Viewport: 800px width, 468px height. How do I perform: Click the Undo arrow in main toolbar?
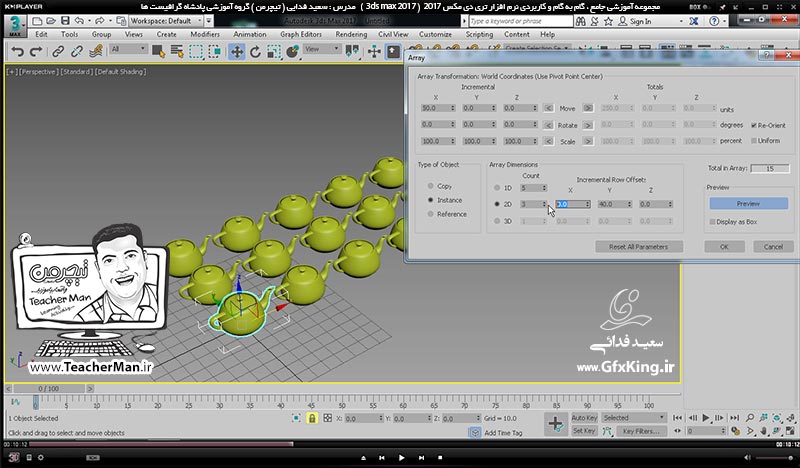tap(18, 52)
